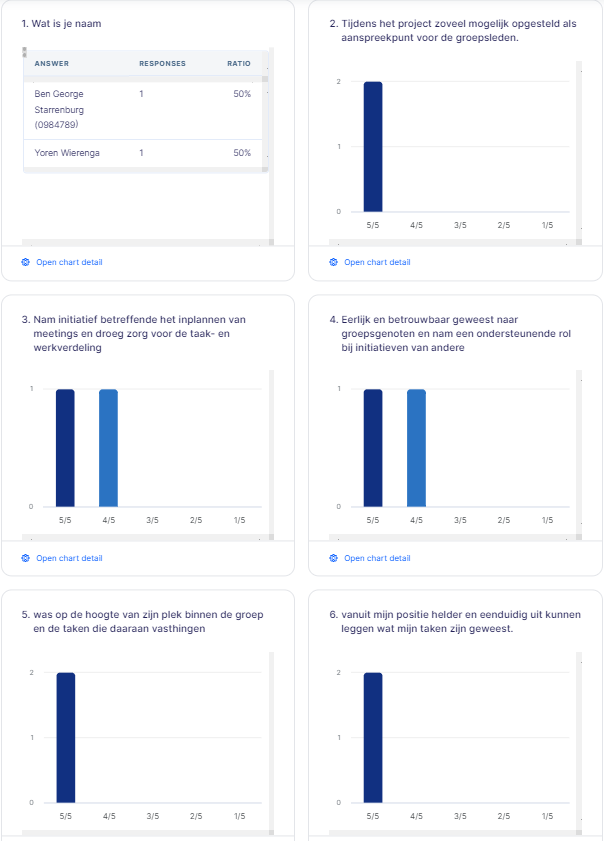Open chart detail link for "Eerlijk en betrouwbaar" question
The image size is (604, 841).
(377, 558)
